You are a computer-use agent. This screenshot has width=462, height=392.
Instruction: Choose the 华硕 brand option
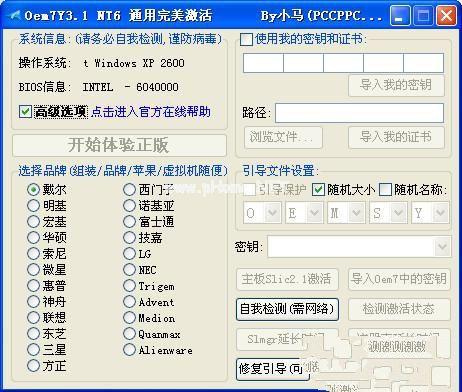[x=33, y=238]
